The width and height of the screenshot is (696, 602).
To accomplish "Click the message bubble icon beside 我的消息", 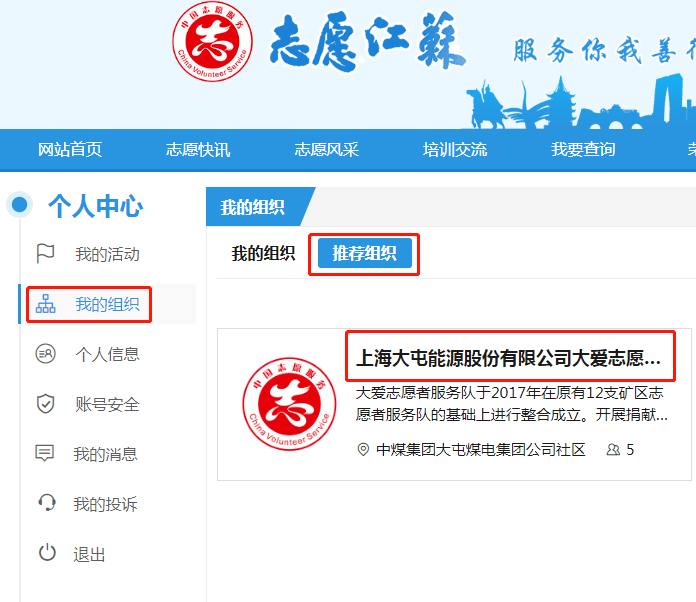I will [44, 453].
